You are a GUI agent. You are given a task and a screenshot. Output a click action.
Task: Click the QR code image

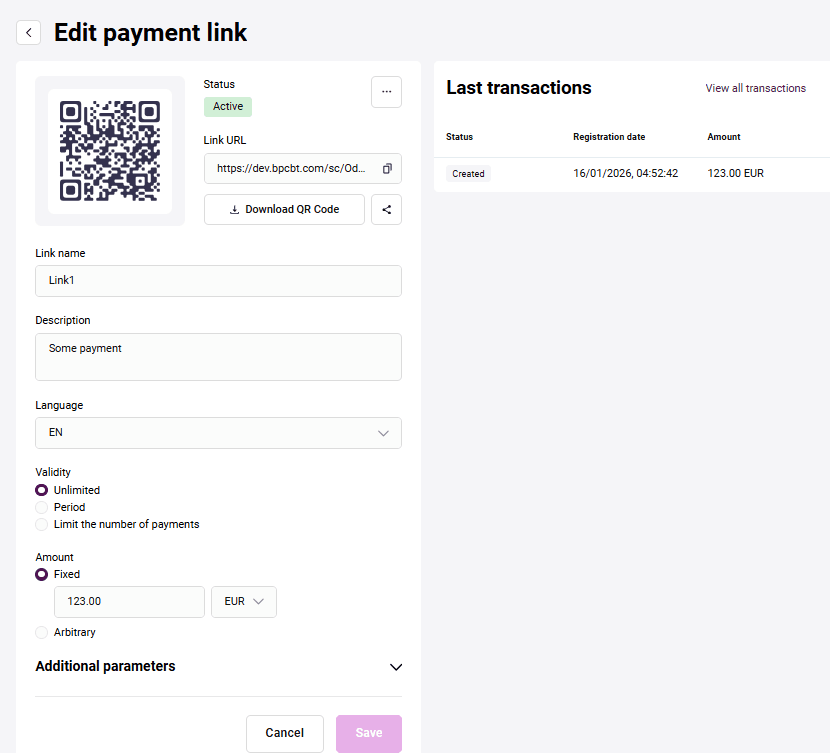click(x=110, y=151)
